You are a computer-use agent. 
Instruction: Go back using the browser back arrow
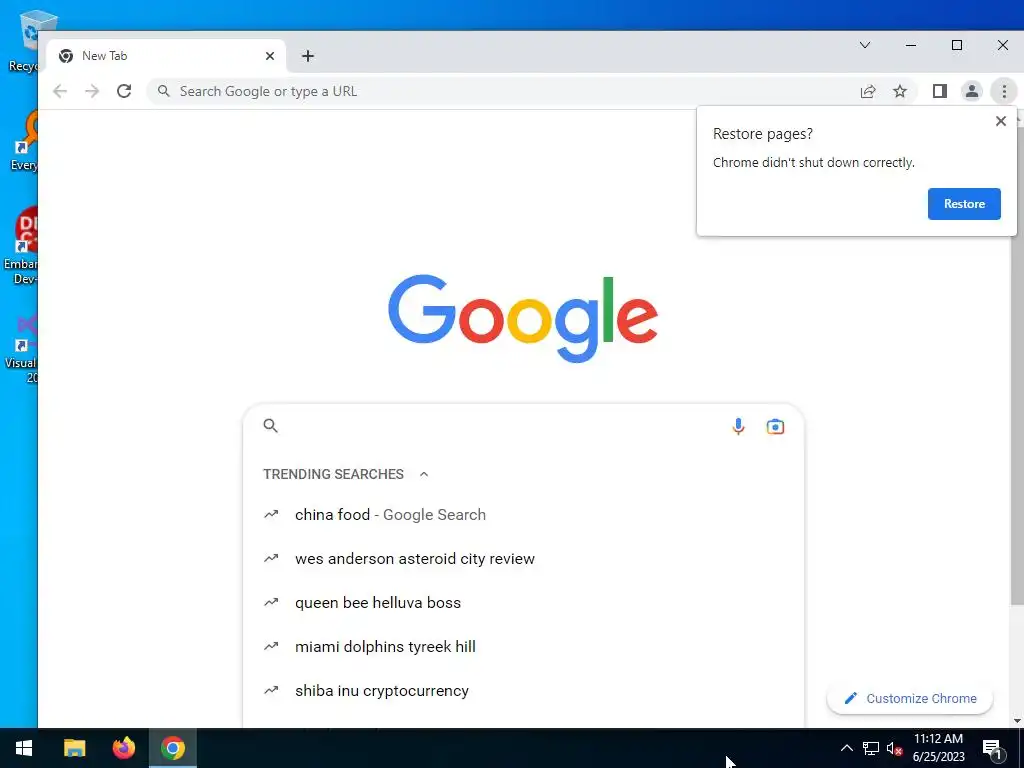[60, 91]
